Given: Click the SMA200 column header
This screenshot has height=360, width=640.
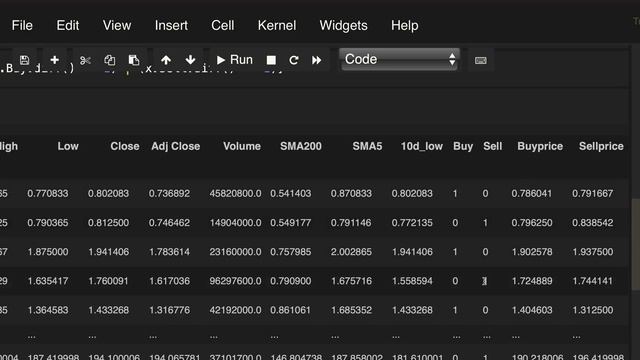Looking at the screenshot, I should click(x=301, y=146).
